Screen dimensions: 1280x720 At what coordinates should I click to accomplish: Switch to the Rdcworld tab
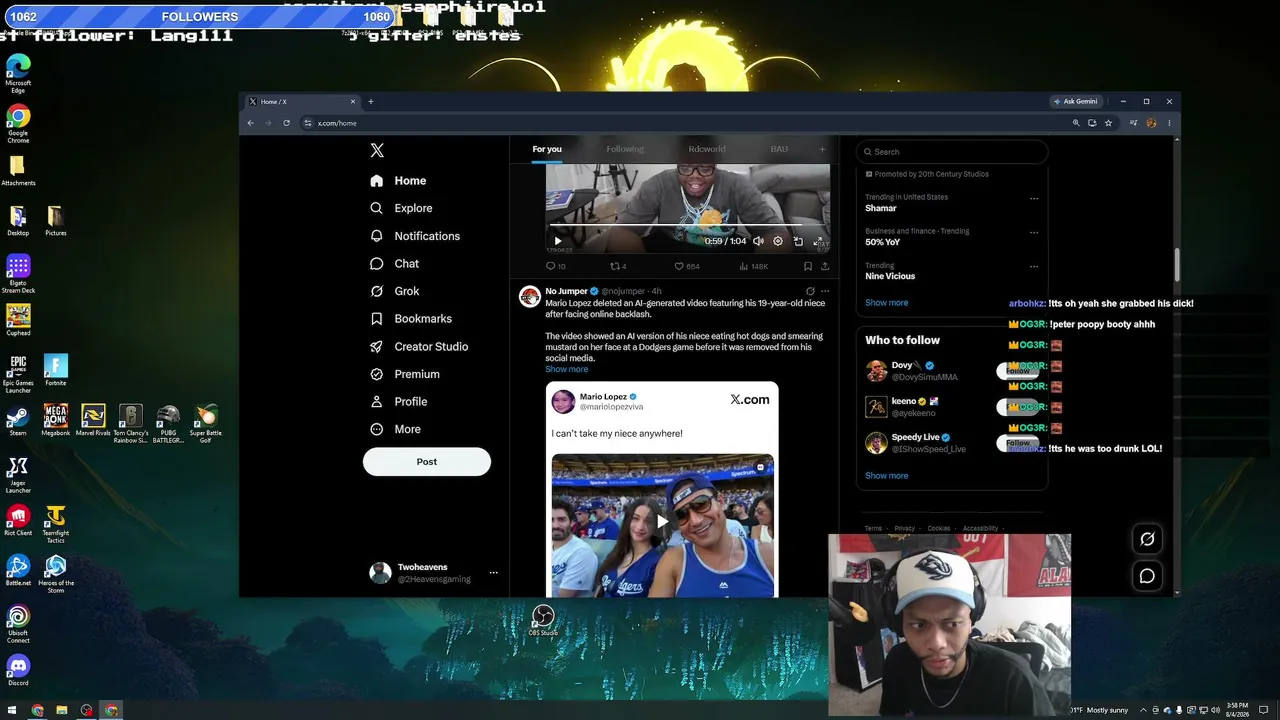[x=707, y=149]
